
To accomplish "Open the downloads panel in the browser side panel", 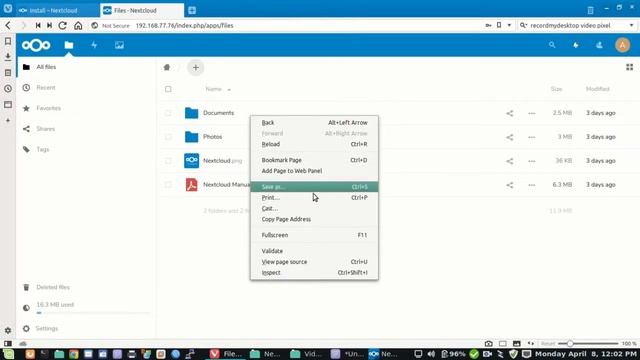I will click(x=8, y=57).
